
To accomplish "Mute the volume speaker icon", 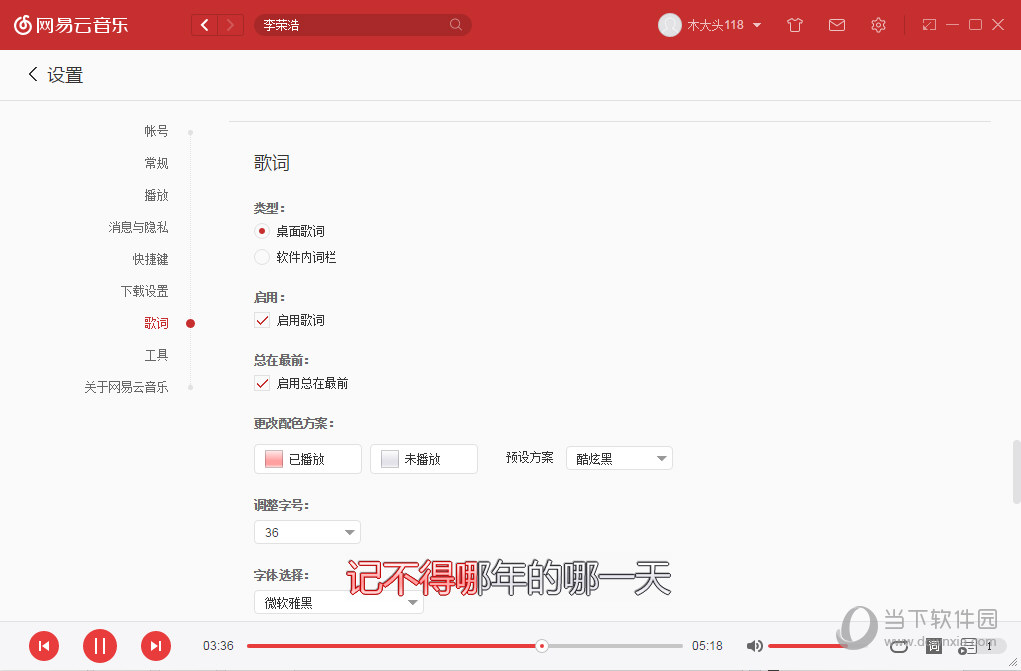I will [x=755, y=646].
